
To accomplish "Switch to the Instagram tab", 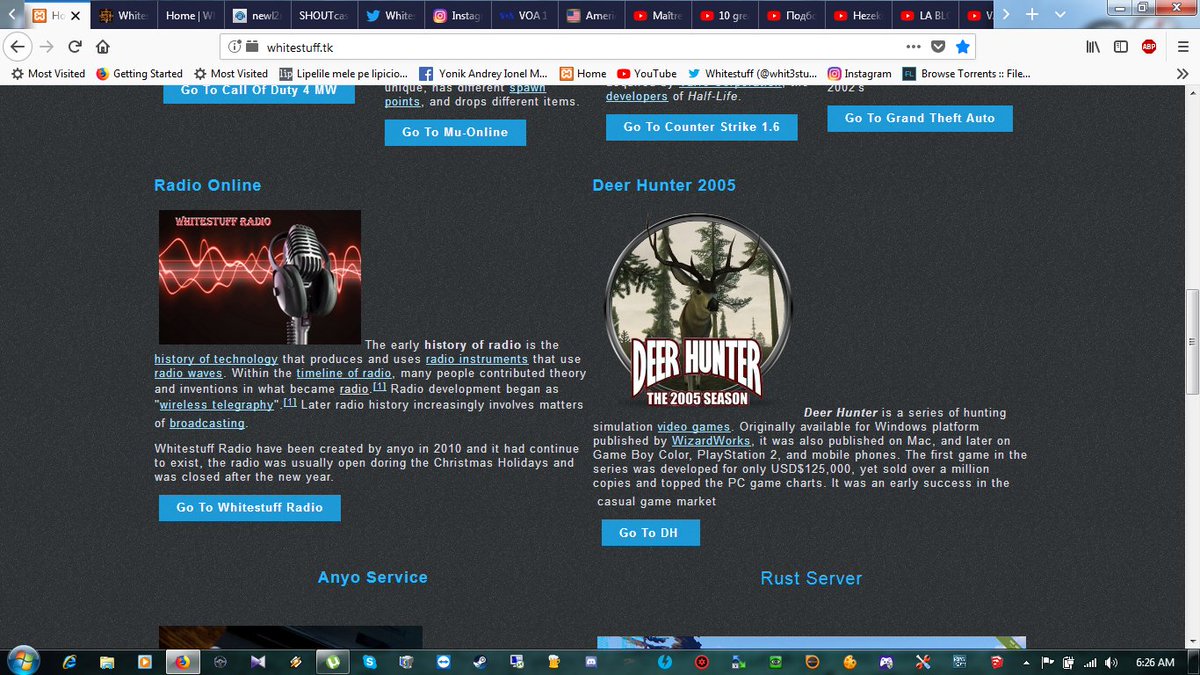I will [x=458, y=16].
